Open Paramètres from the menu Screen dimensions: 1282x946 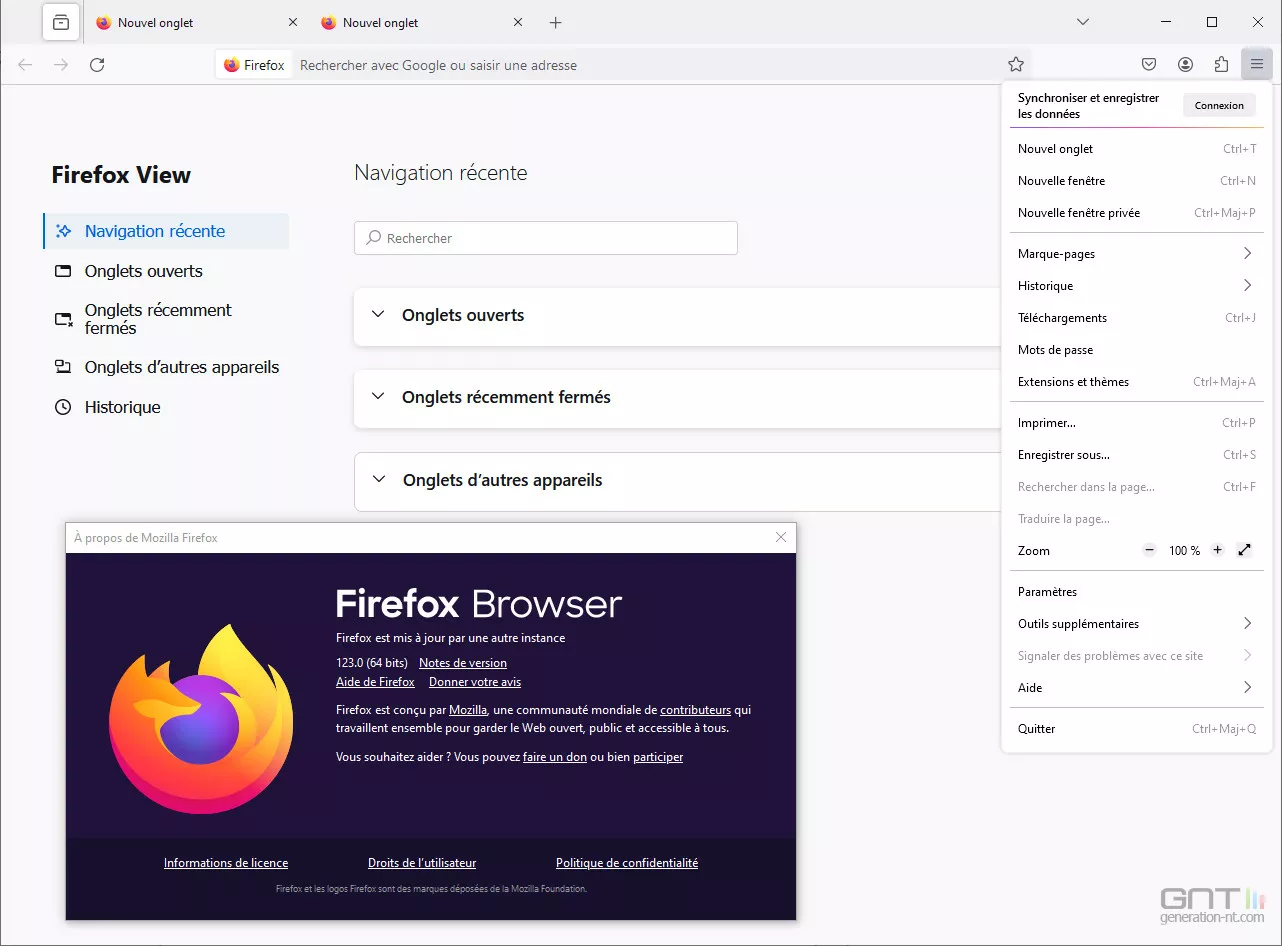pyautogui.click(x=1136, y=592)
